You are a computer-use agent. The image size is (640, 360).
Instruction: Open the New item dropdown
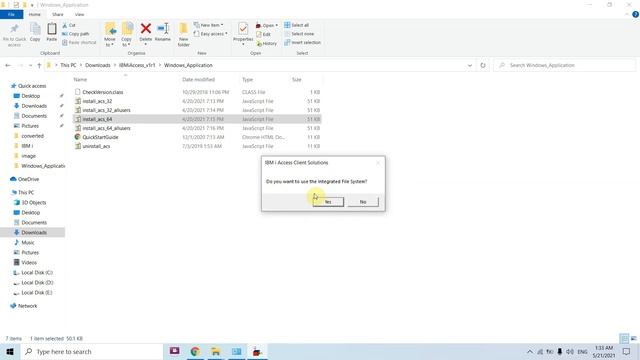tap(209, 25)
